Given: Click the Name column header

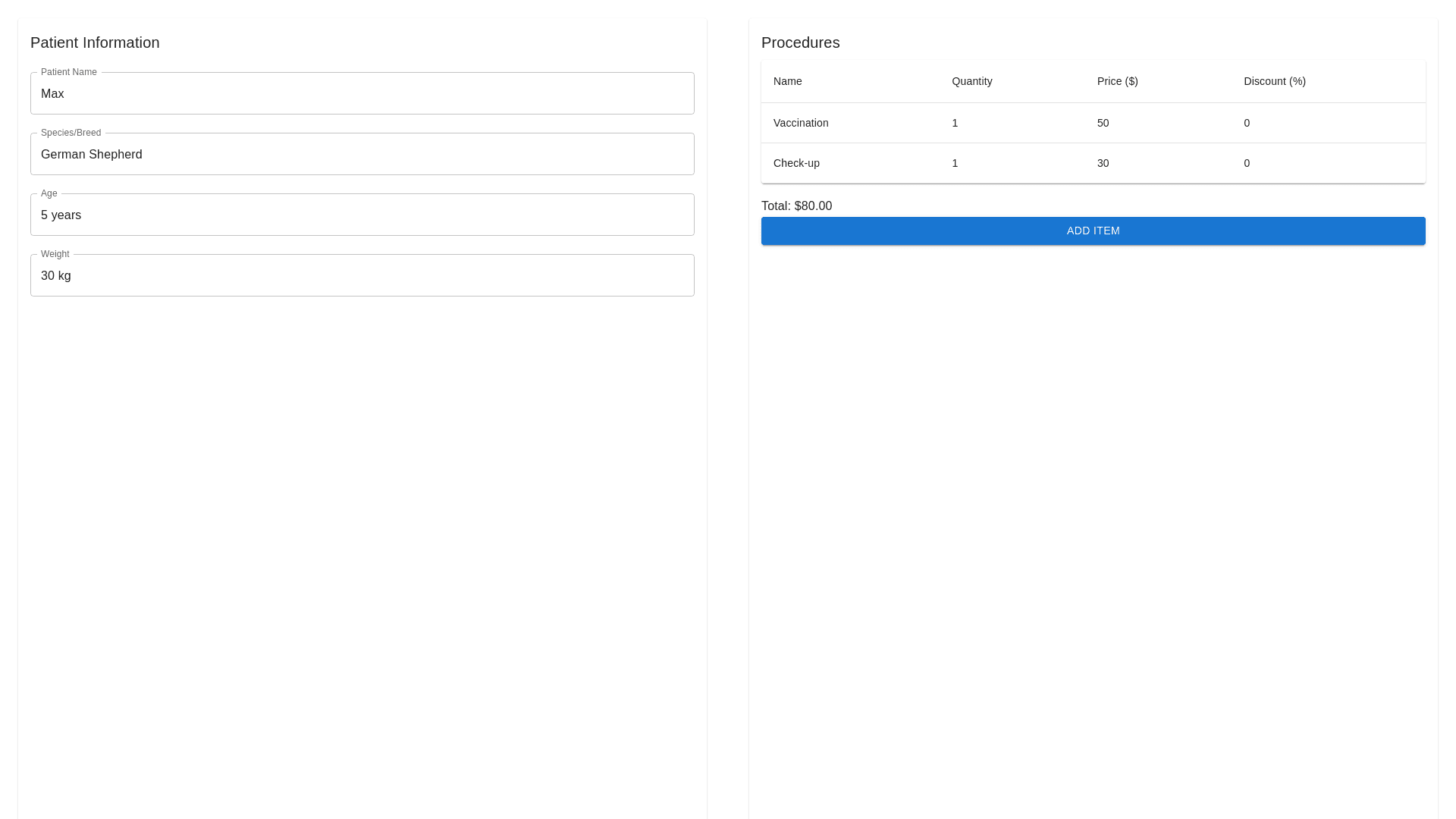Looking at the screenshot, I should (x=787, y=81).
